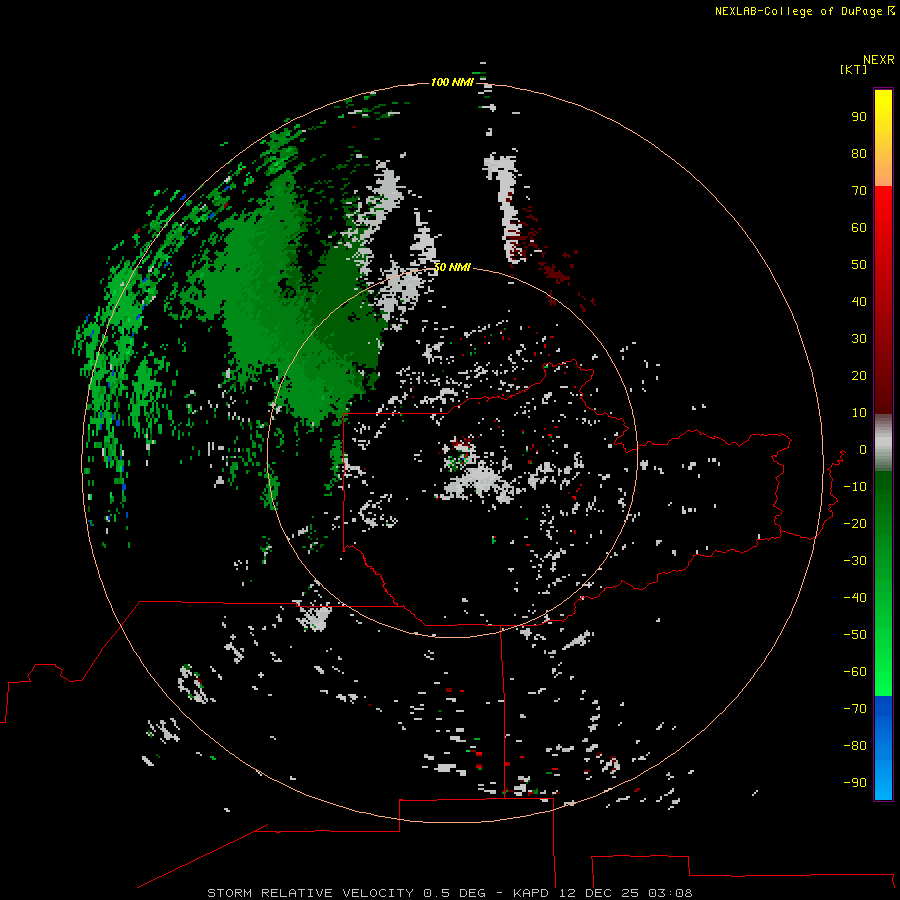
Task: Click the 0.5 DEG elevation label
Action: (x=455, y=893)
